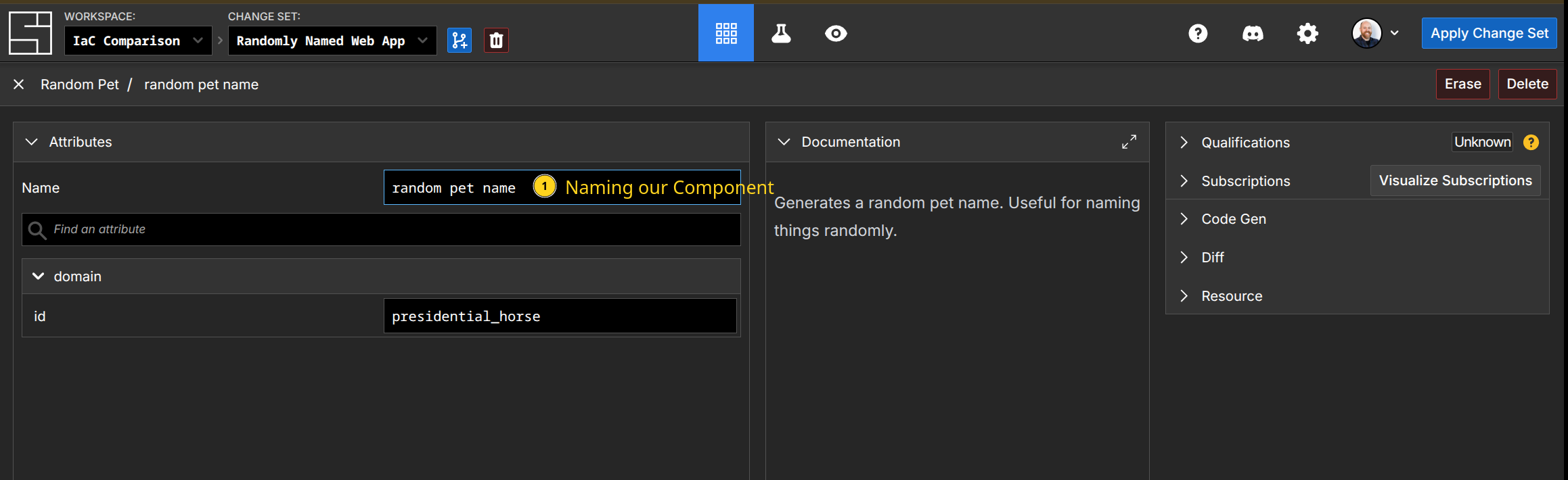Open the Randomly Named Web App dropdown

pos(332,41)
